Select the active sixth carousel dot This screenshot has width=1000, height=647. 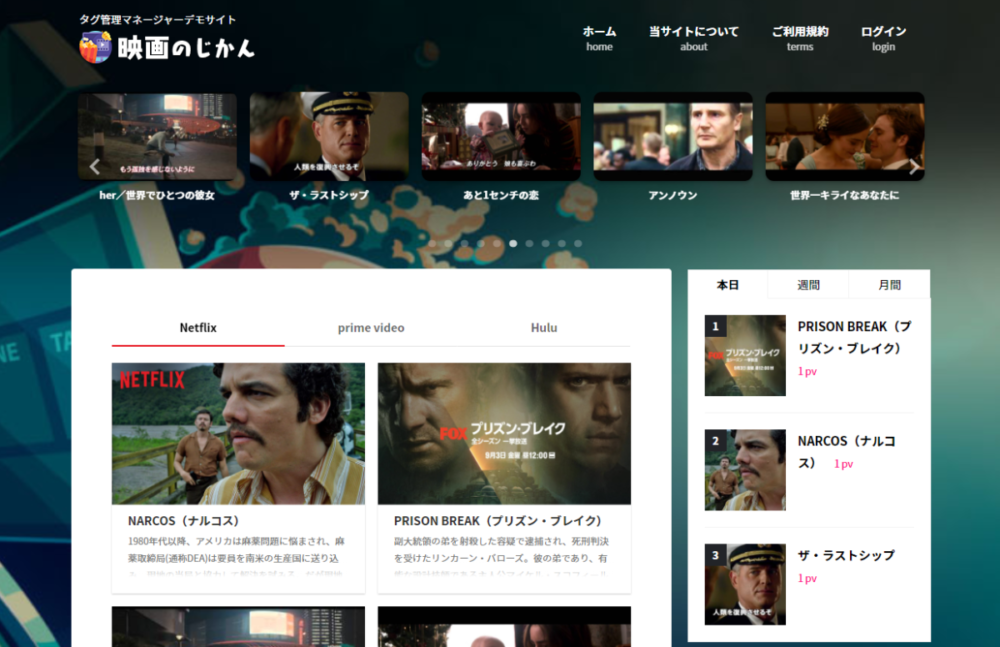tap(513, 244)
